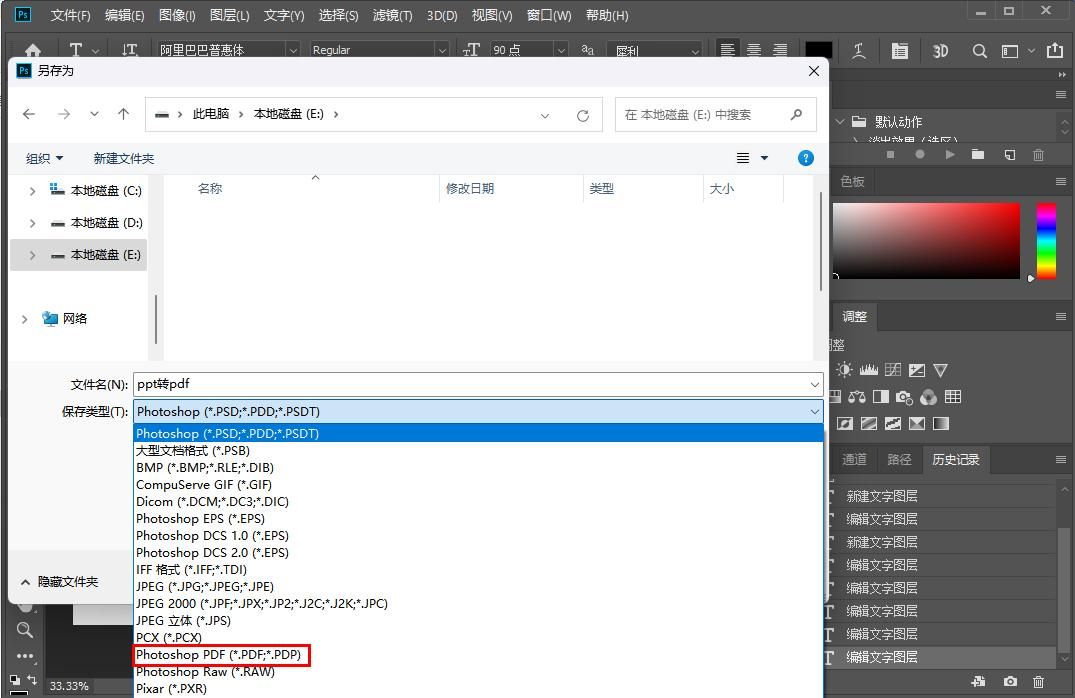Click the Actions panel record button
The image size is (1075, 698).
(x=920, y=155)
